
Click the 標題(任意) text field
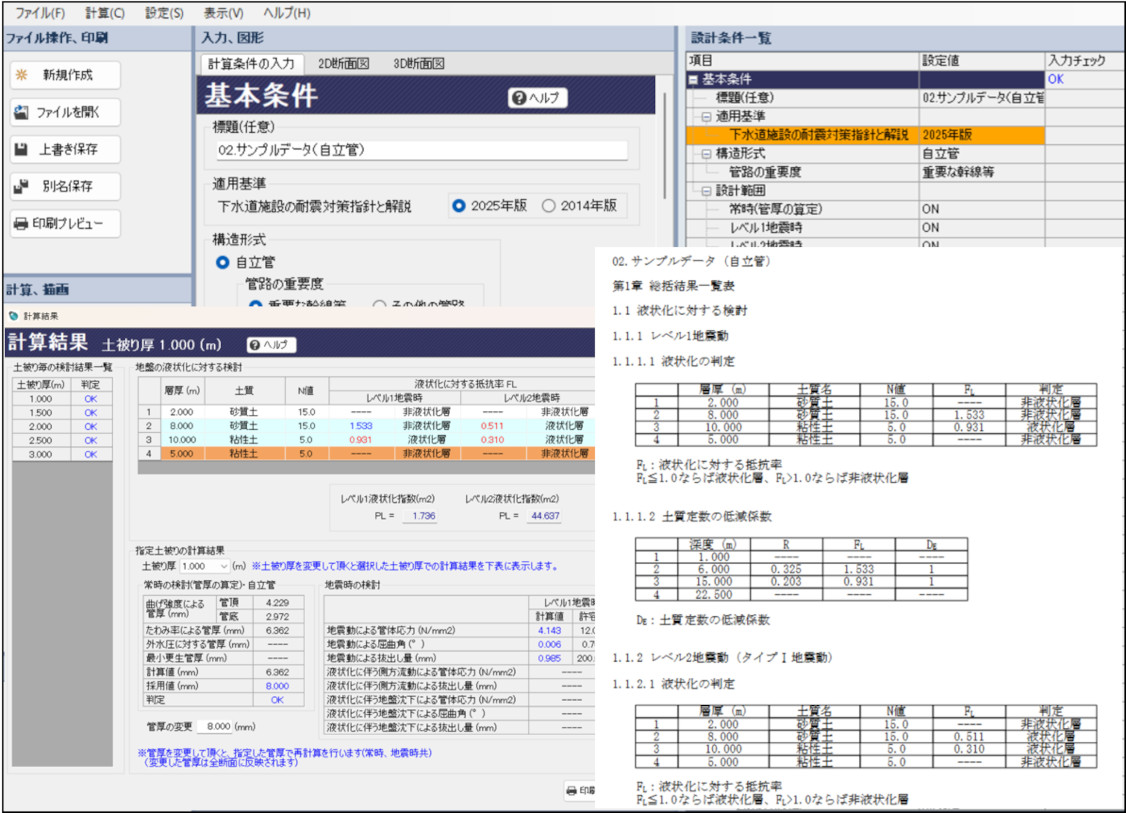[x=420, y=150]
